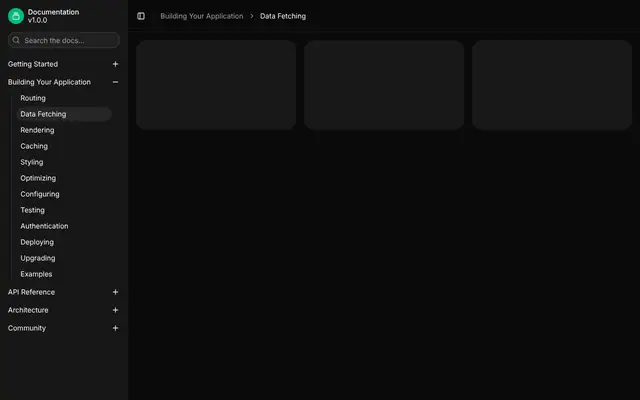Image resolution: width=640 pixels, height=400 pixels.
Task: Click the search magnifier icon
Action: [16, 40]
